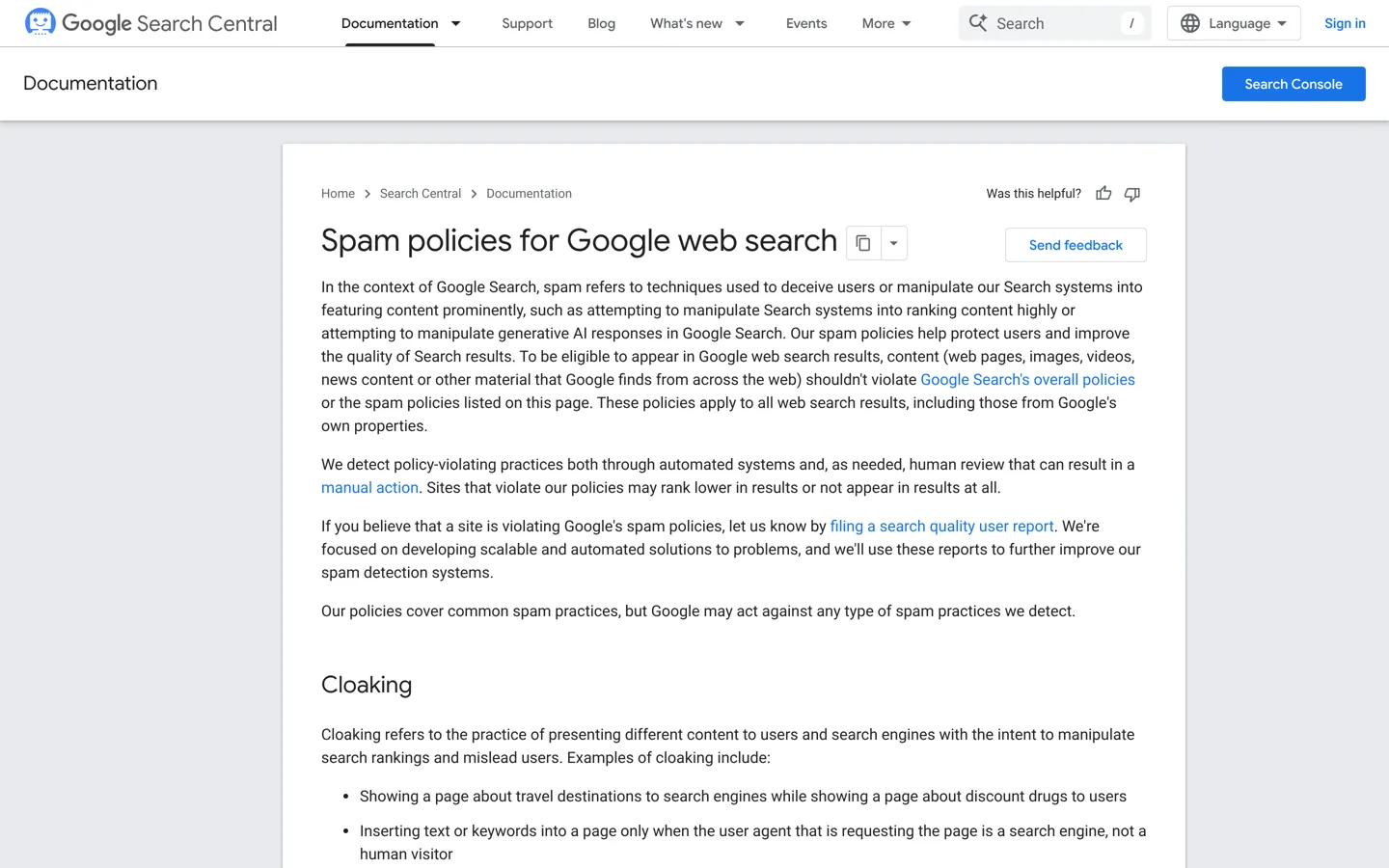Open the More menu dropdown

pos(886,23)
